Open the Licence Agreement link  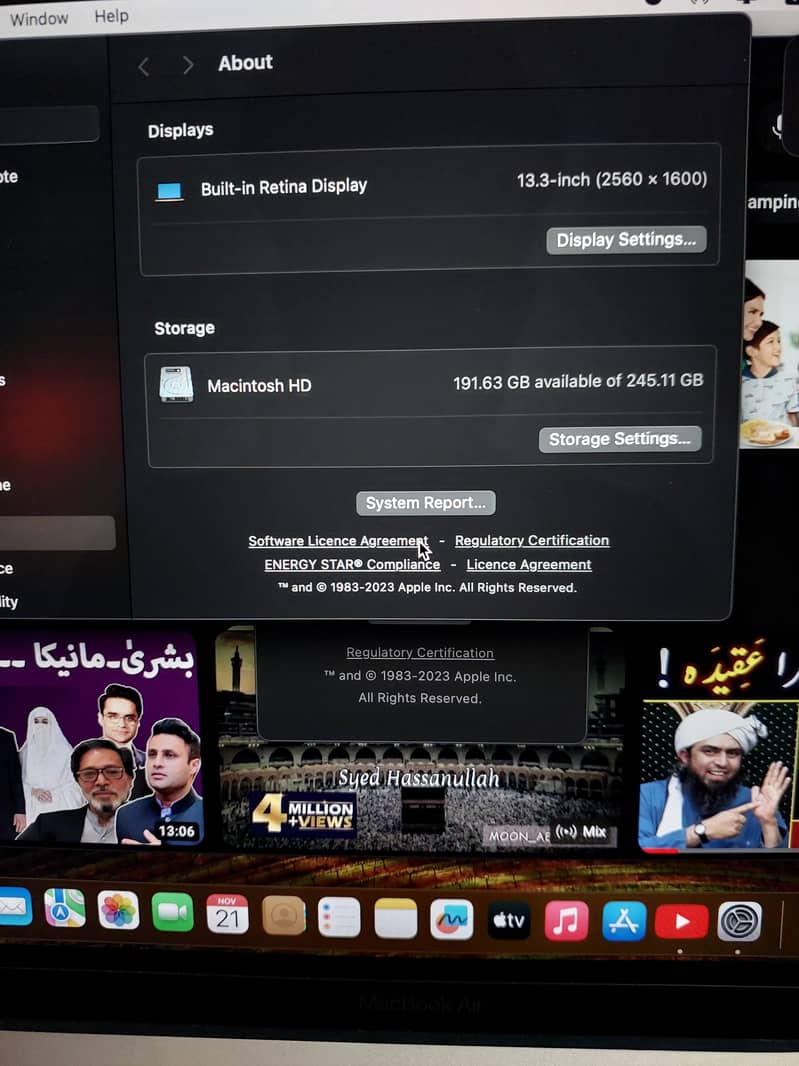(x=529, y=565)
